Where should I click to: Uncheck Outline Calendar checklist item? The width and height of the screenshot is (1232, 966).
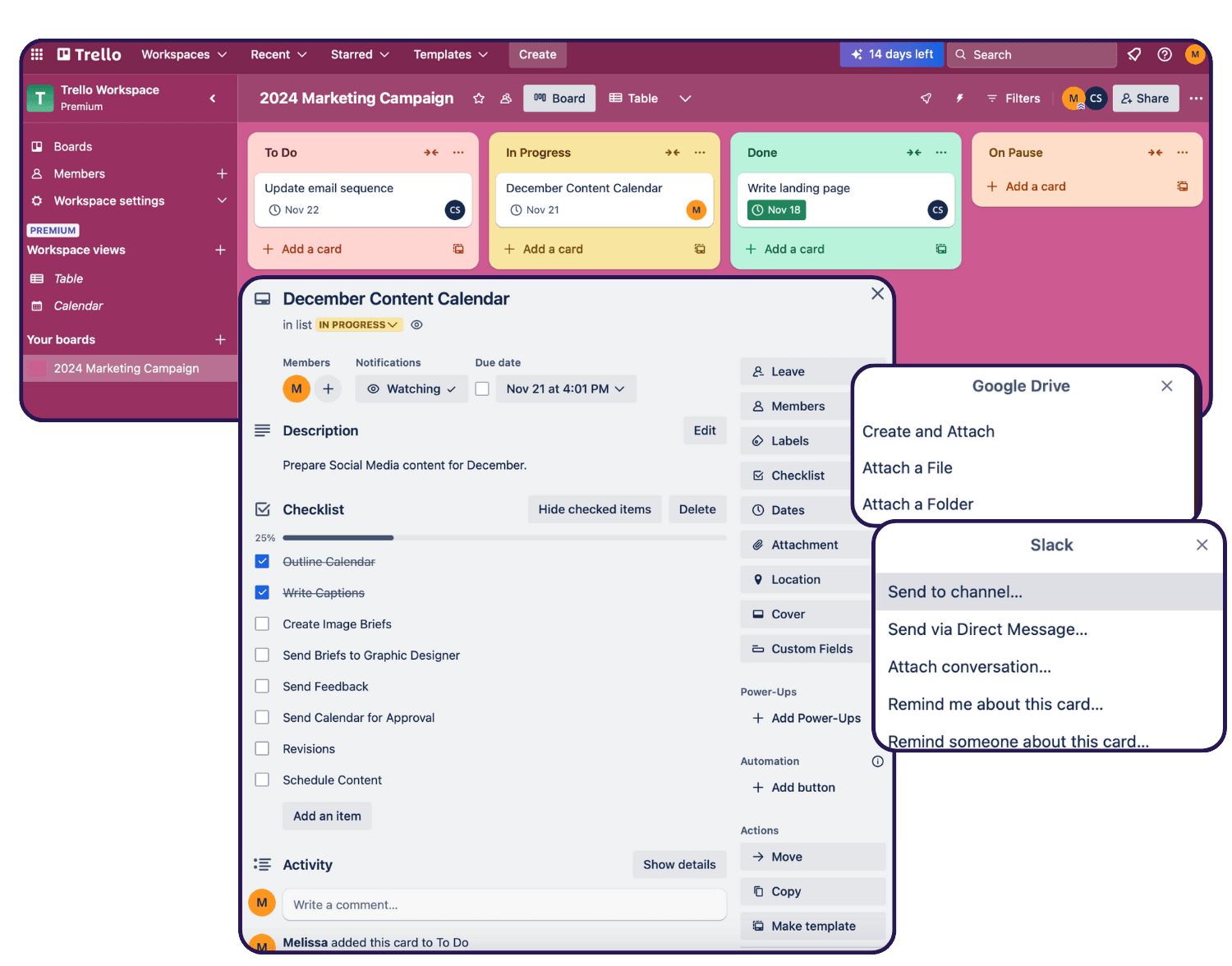click(262, 562)
